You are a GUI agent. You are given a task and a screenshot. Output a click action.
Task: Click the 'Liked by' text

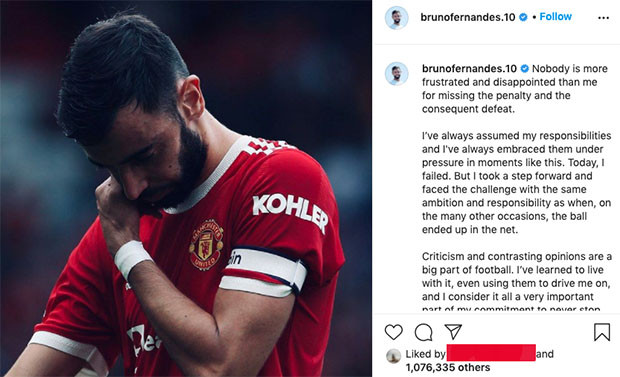425,354
